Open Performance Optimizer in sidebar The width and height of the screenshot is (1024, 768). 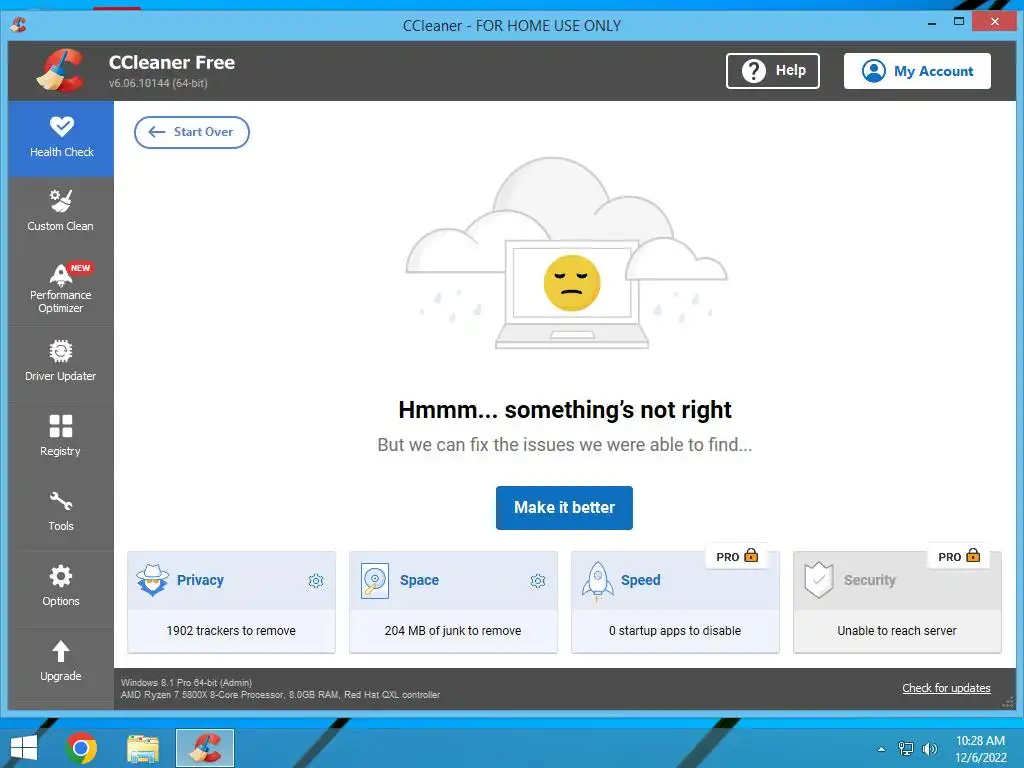(x=61, y=288)
